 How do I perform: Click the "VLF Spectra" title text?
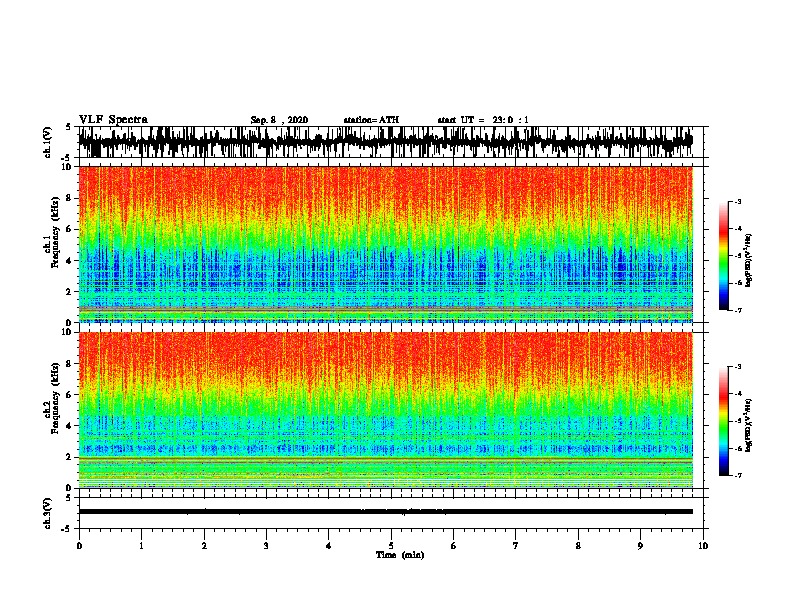113,120
